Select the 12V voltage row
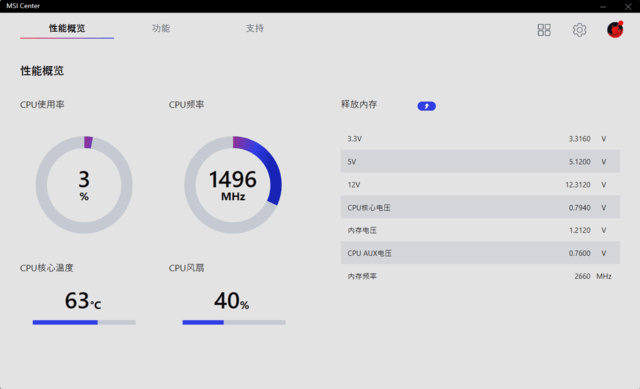Image resolution: width=640 pixels, height=389 pixels. coord(480,185)
